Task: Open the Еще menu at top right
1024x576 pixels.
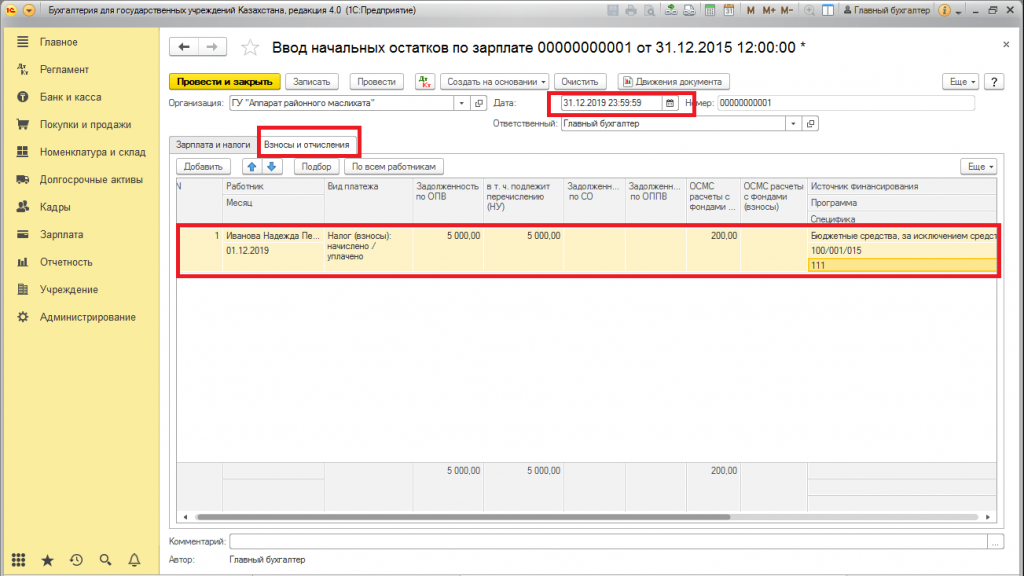Action: click(961, 81)
